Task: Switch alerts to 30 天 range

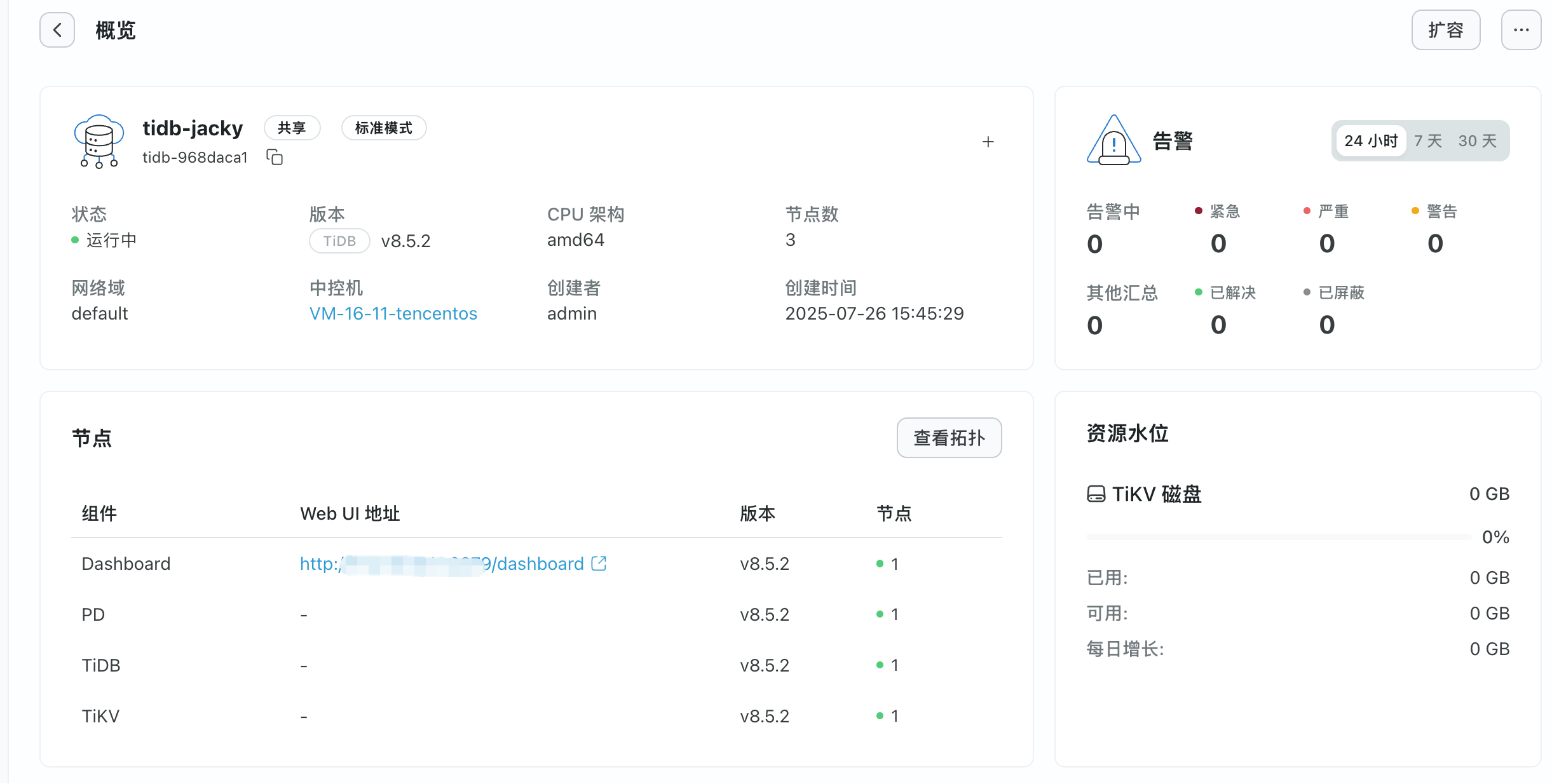Action: coord(1477,140)
